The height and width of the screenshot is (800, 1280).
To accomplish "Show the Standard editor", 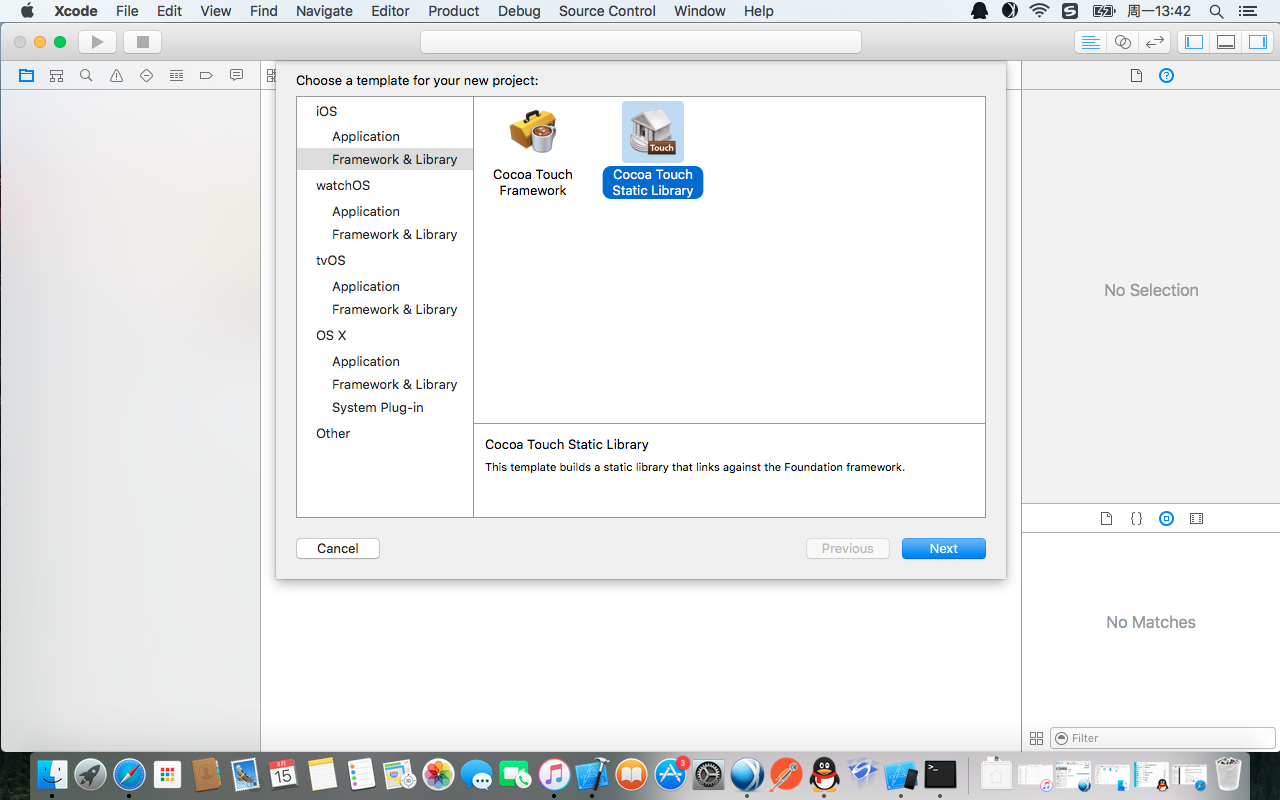I will tap(1091, 42).
